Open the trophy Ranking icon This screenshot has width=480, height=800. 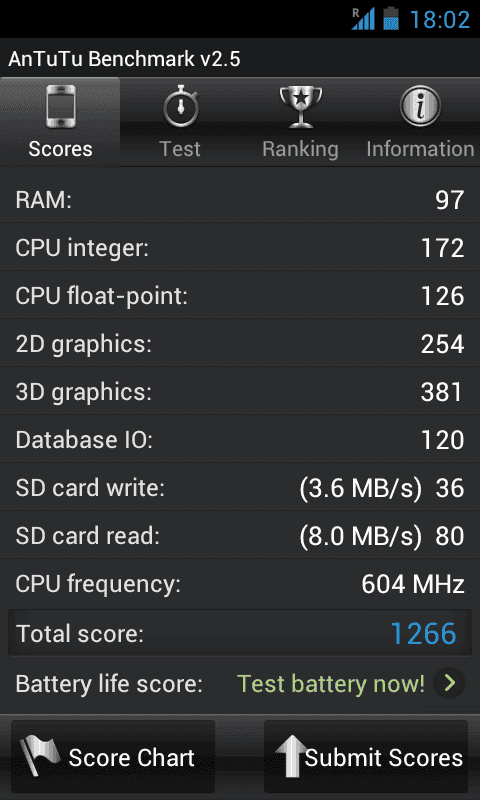(301, 107)
